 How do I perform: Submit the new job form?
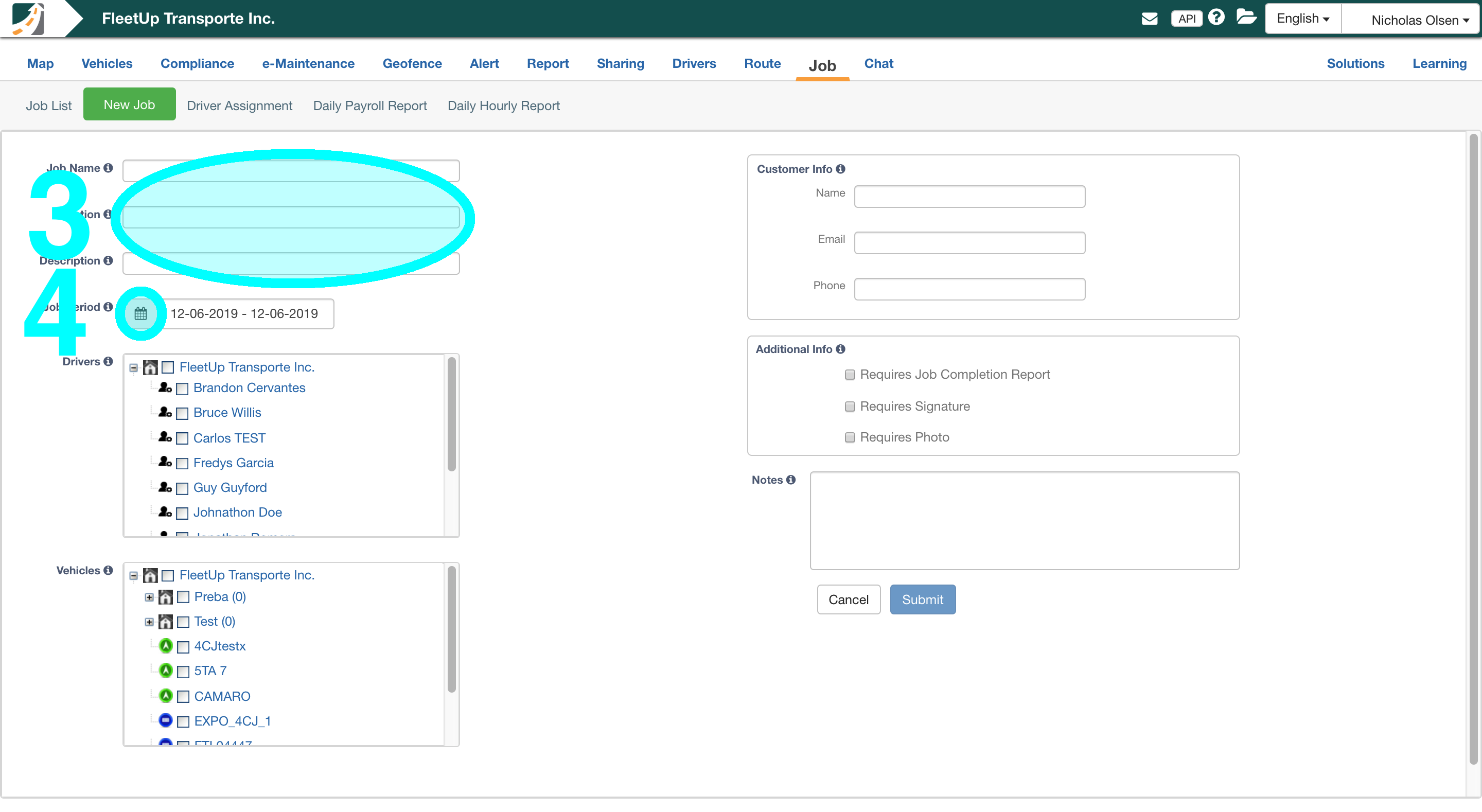coord(923,599)
